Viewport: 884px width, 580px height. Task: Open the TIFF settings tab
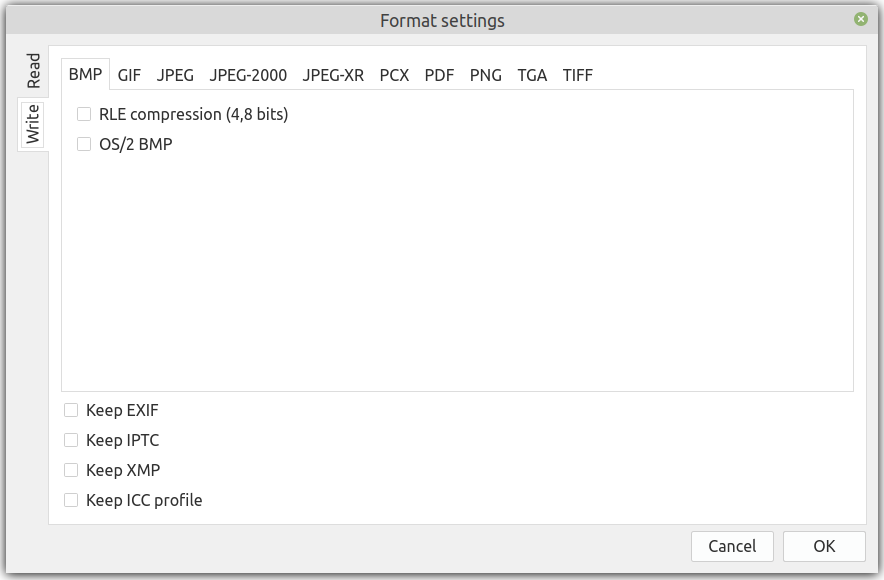click(577, 75)
